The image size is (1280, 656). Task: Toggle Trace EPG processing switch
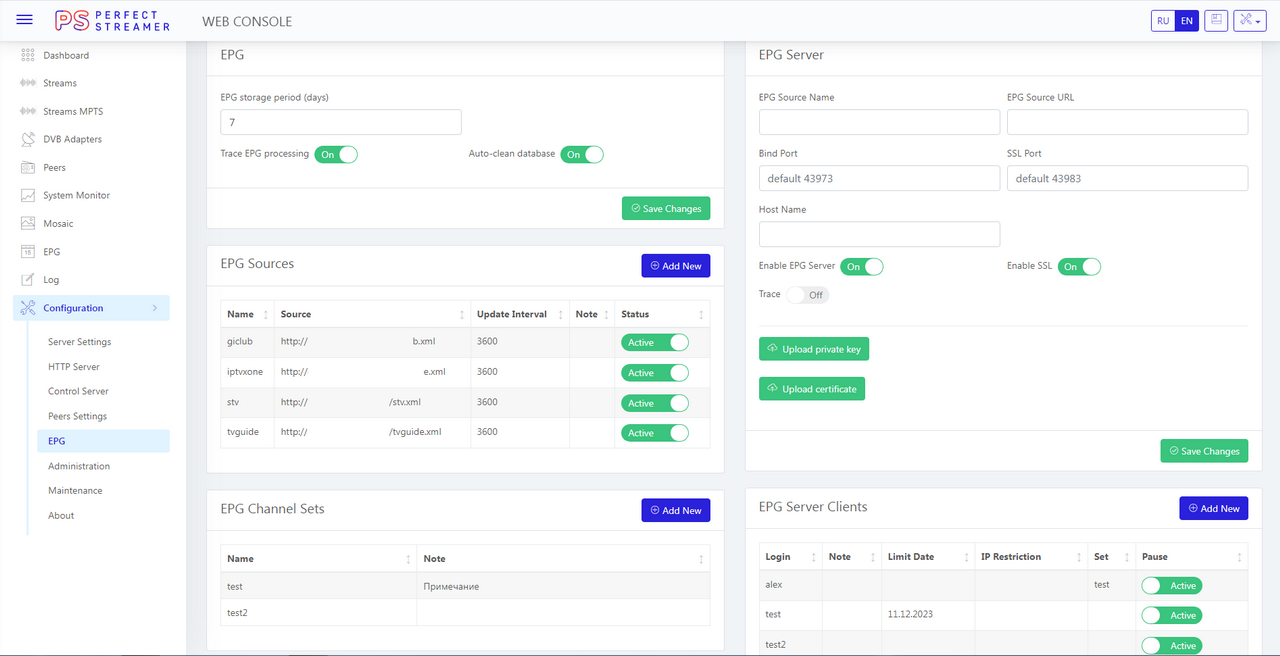pyautogui.click(x=336, y=155)
